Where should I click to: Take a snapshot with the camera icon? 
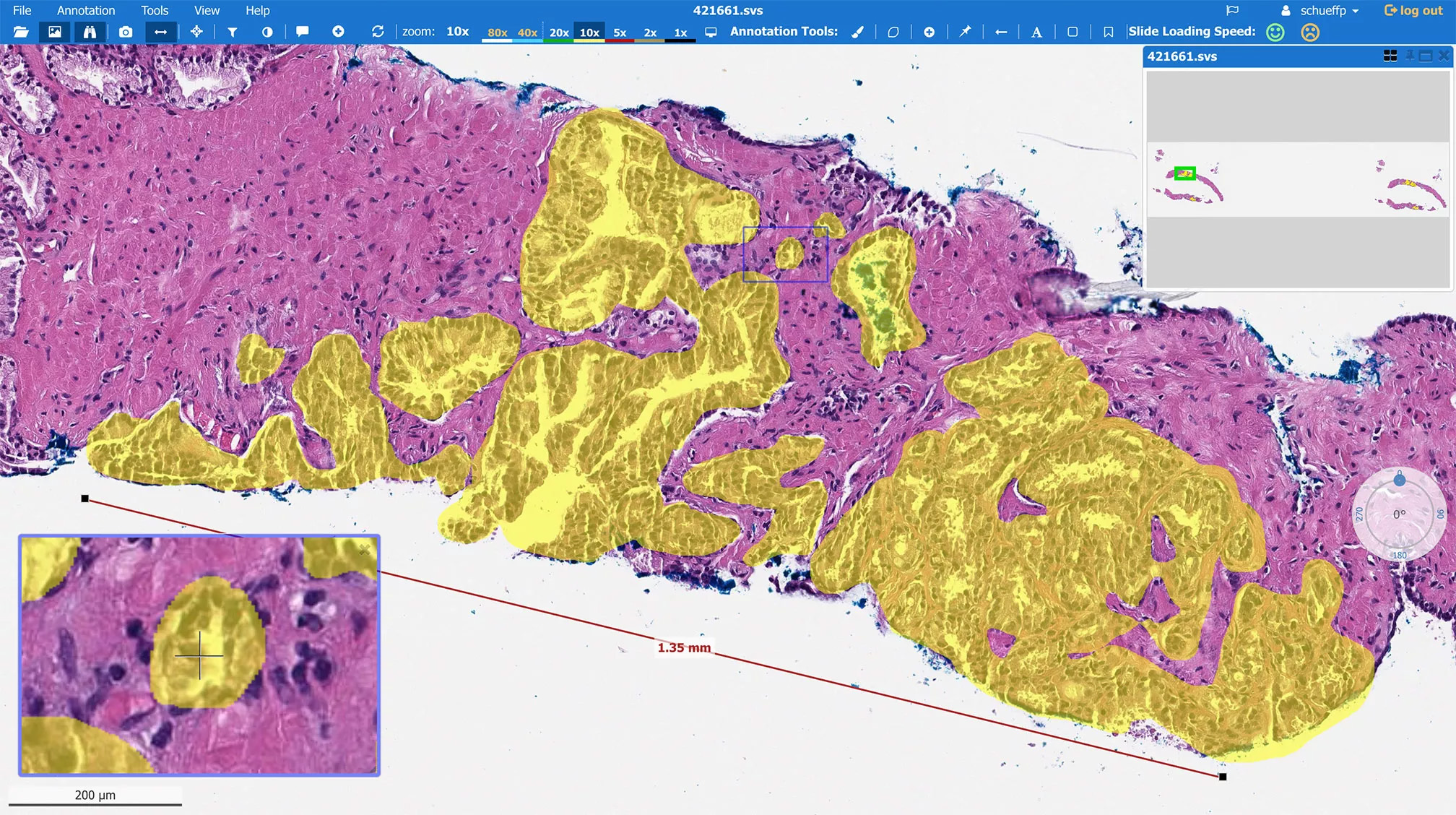(126, 32)
